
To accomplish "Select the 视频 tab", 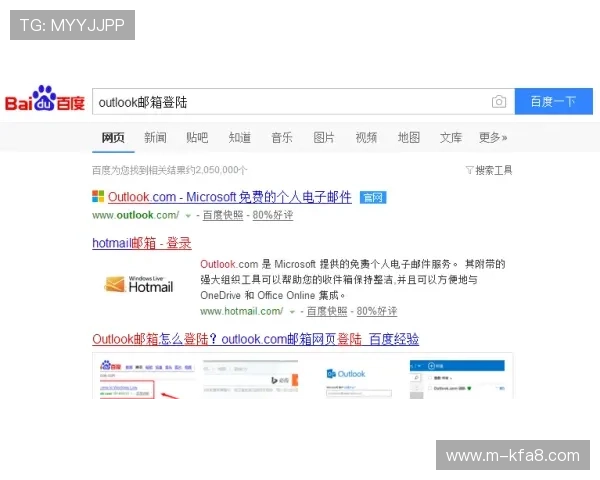I will (366, 137).
